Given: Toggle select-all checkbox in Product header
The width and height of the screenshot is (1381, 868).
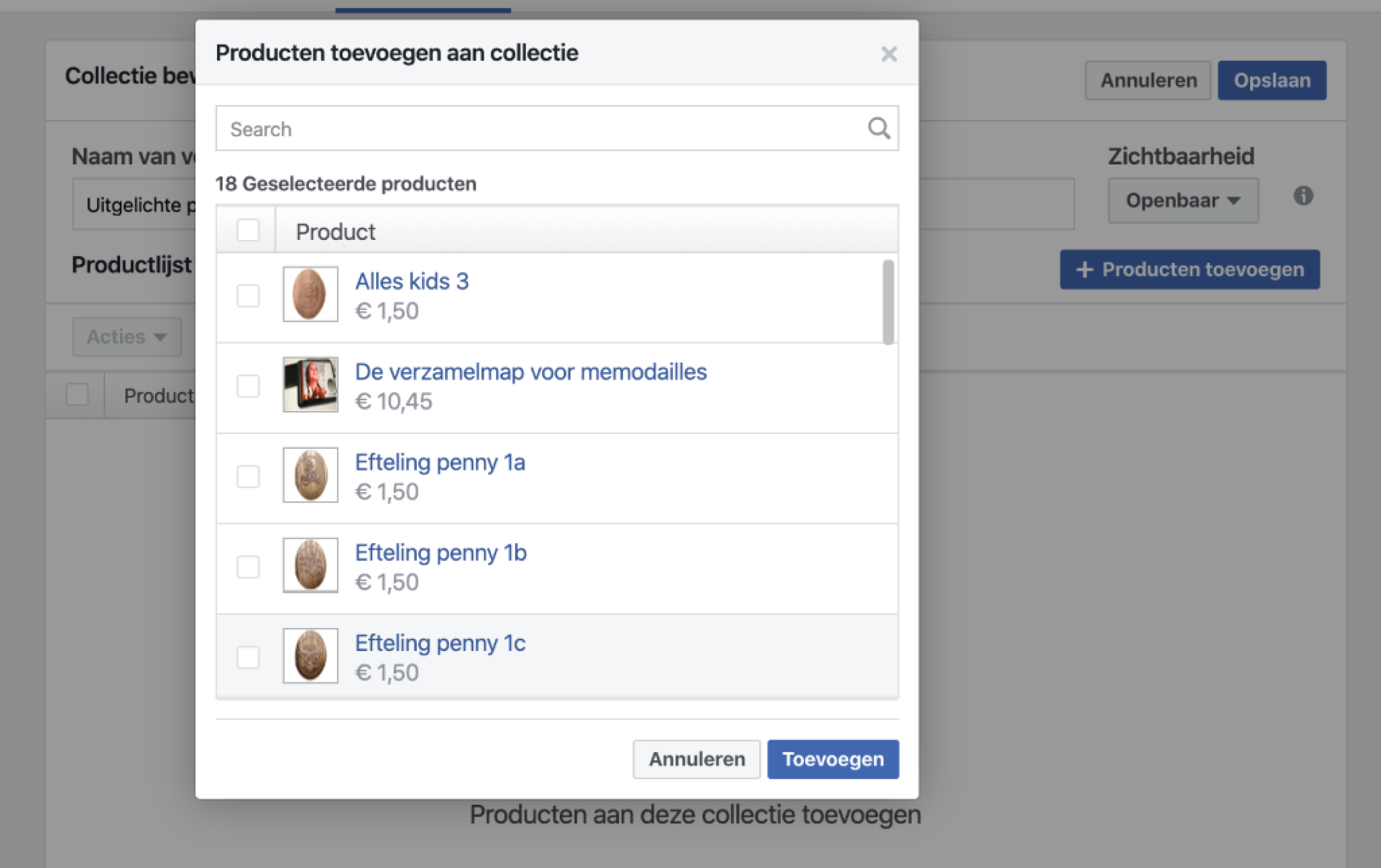Looking at the screenshot, I should coord(248,230).
